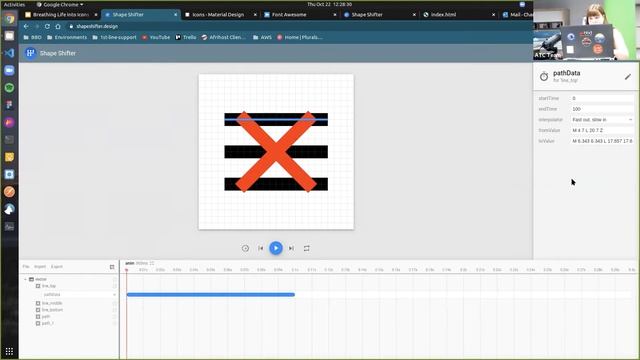The height and width of the screenshot is (360, 640).
Task: Click the stopwatch icon beside pathData
Action: [x=544, y=76]
